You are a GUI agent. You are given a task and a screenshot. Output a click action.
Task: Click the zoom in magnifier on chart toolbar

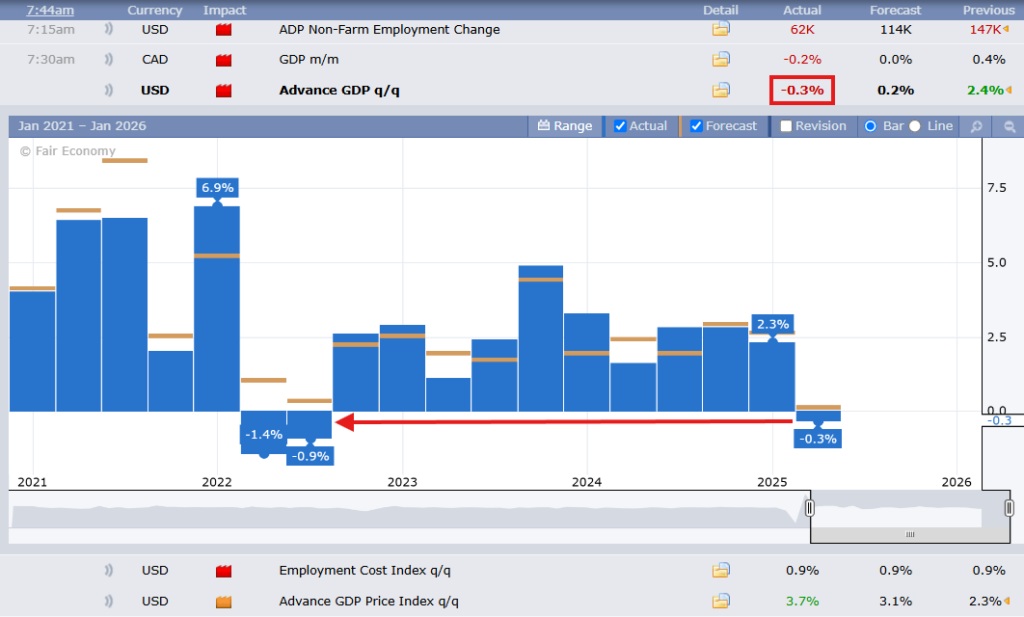tap(975, 127)
